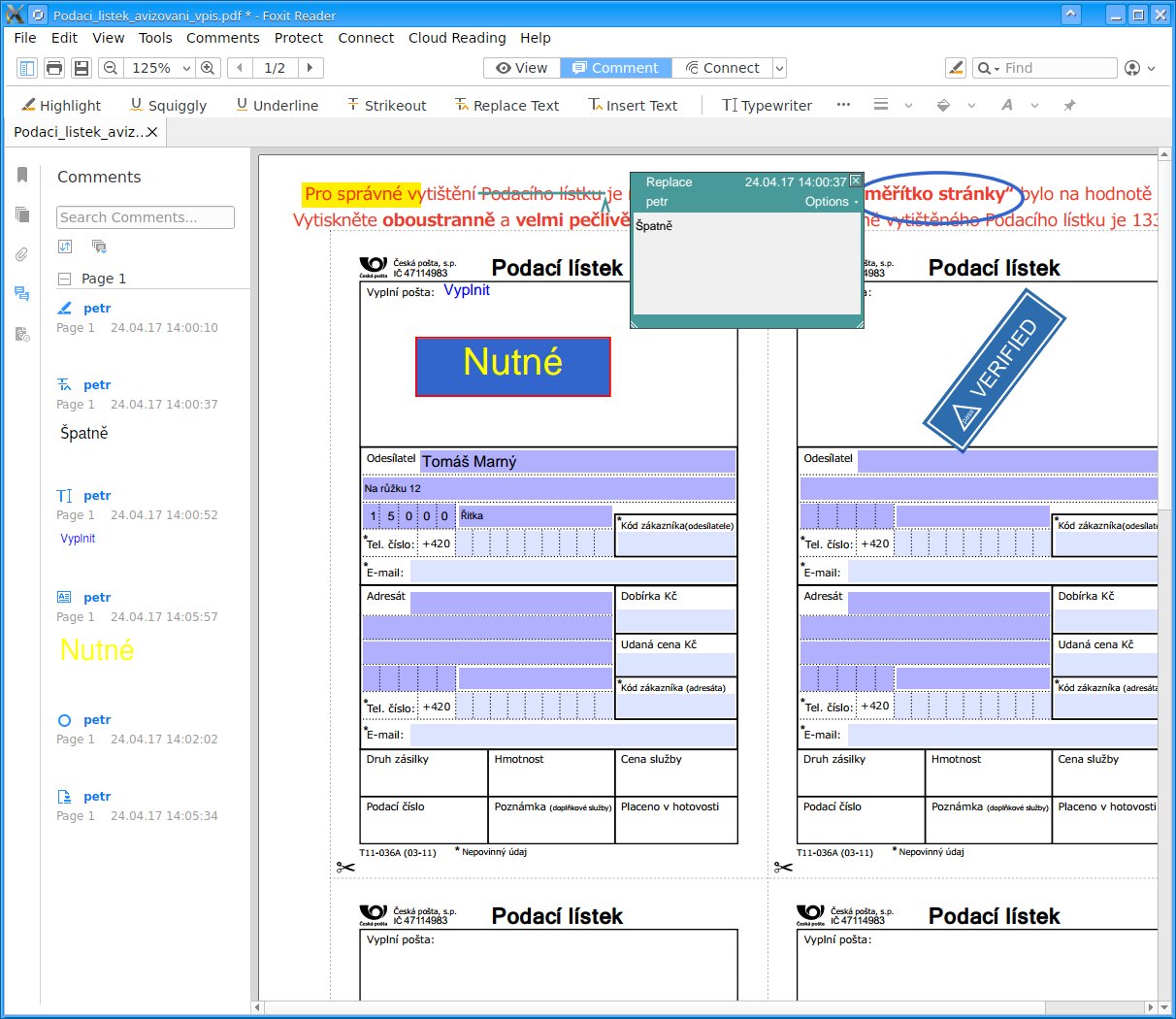Open the 125% zoom level dropdown
Viewport: 1176px width, 1019px height.
click(186, 68)
